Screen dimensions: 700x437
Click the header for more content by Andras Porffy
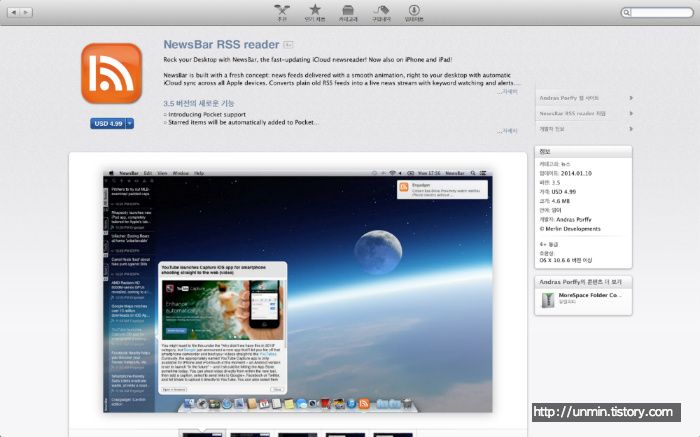coord(583,282)
